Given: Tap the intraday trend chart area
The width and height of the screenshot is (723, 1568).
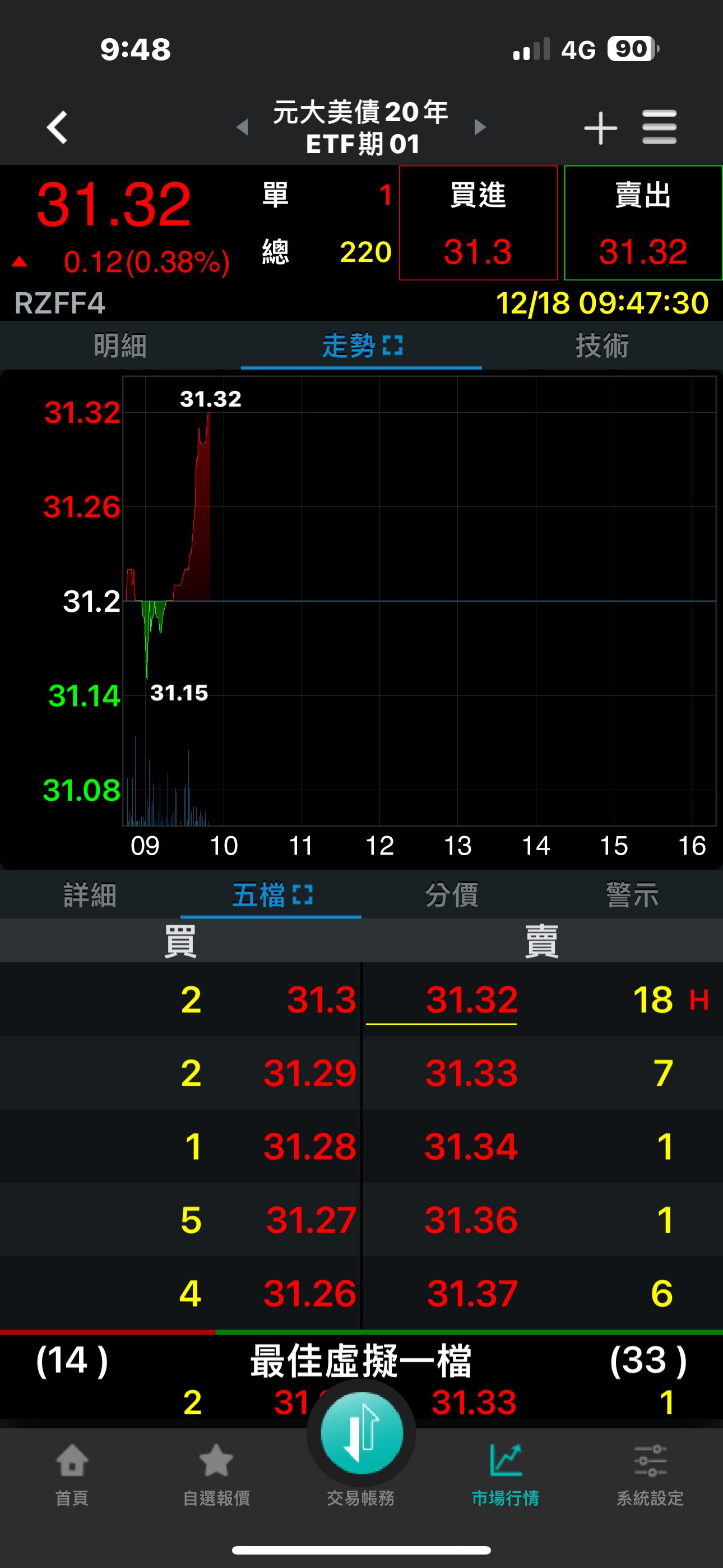Looking at the screenshot, I should (419, 601).
